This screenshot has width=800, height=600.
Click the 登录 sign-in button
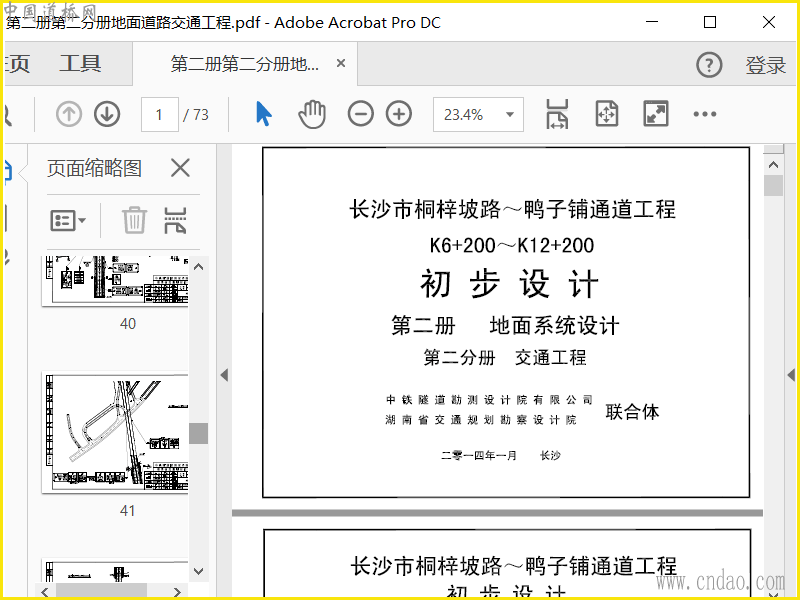[765, 65]
